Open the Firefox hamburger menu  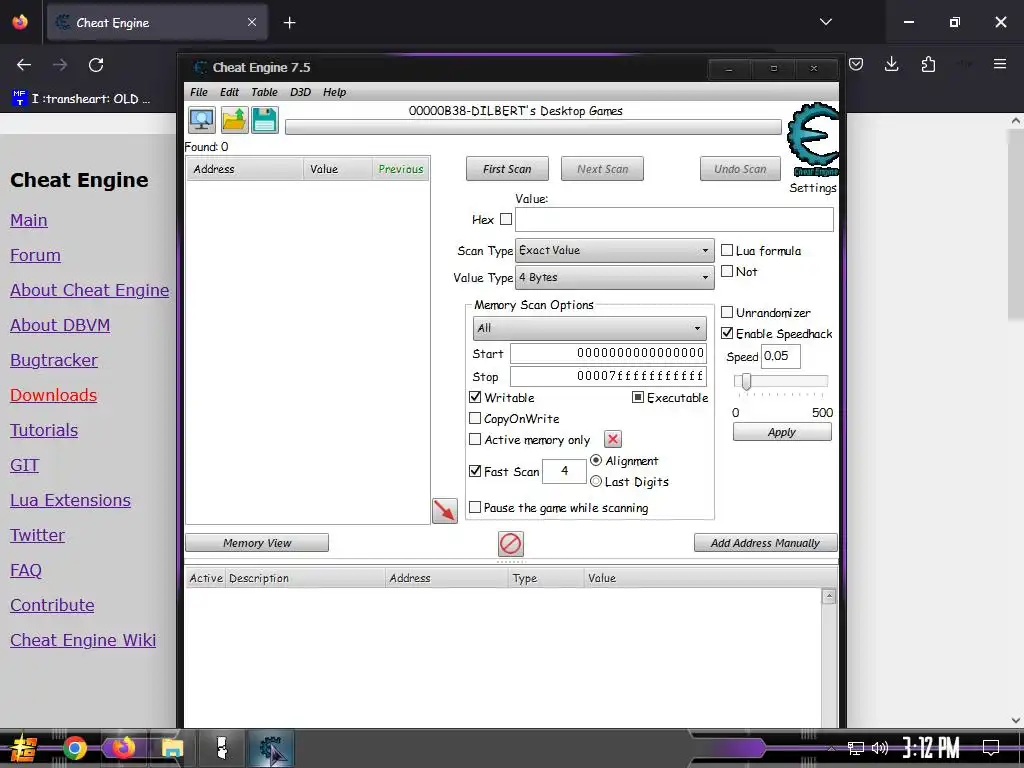pyautogui.click(x=1000, y=64)
